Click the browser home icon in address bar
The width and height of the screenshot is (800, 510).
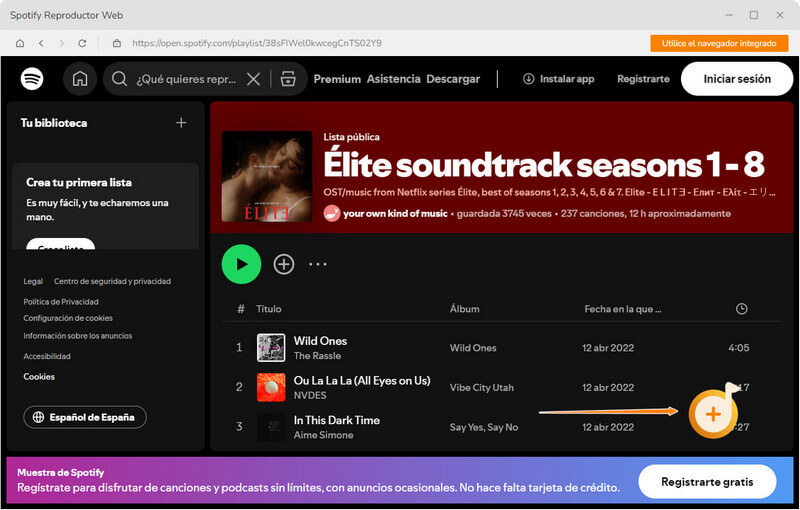pos(20,43)
